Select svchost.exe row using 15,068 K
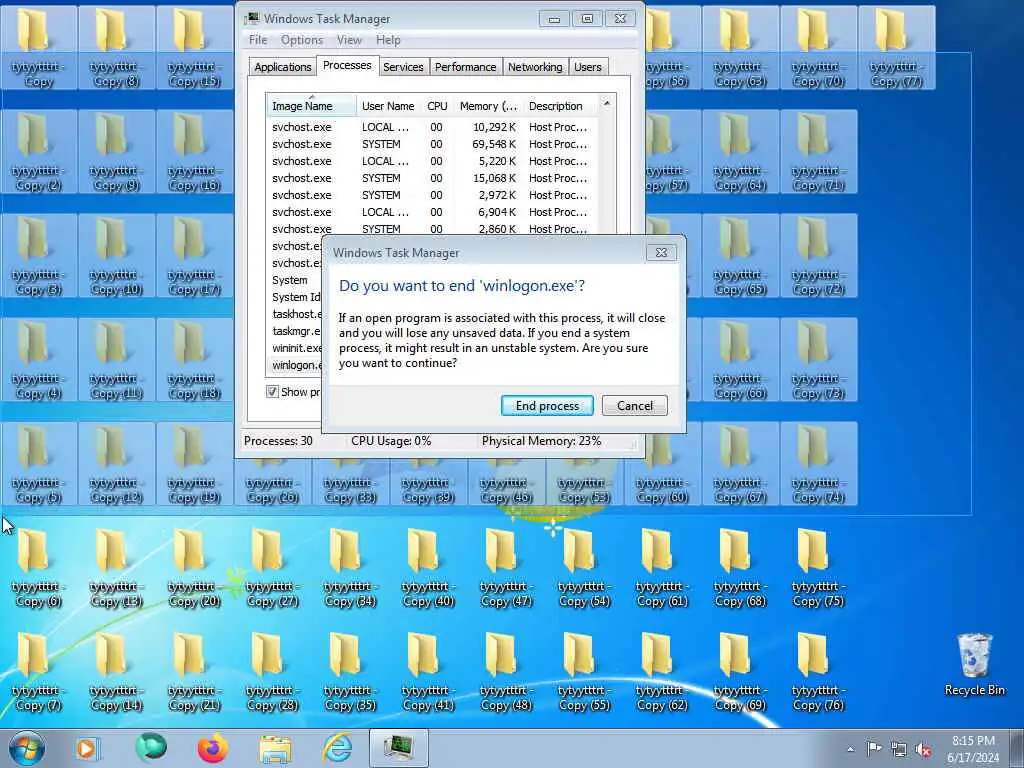The width and height of the screenshot is (1024, 768). (x=431, y=178)
